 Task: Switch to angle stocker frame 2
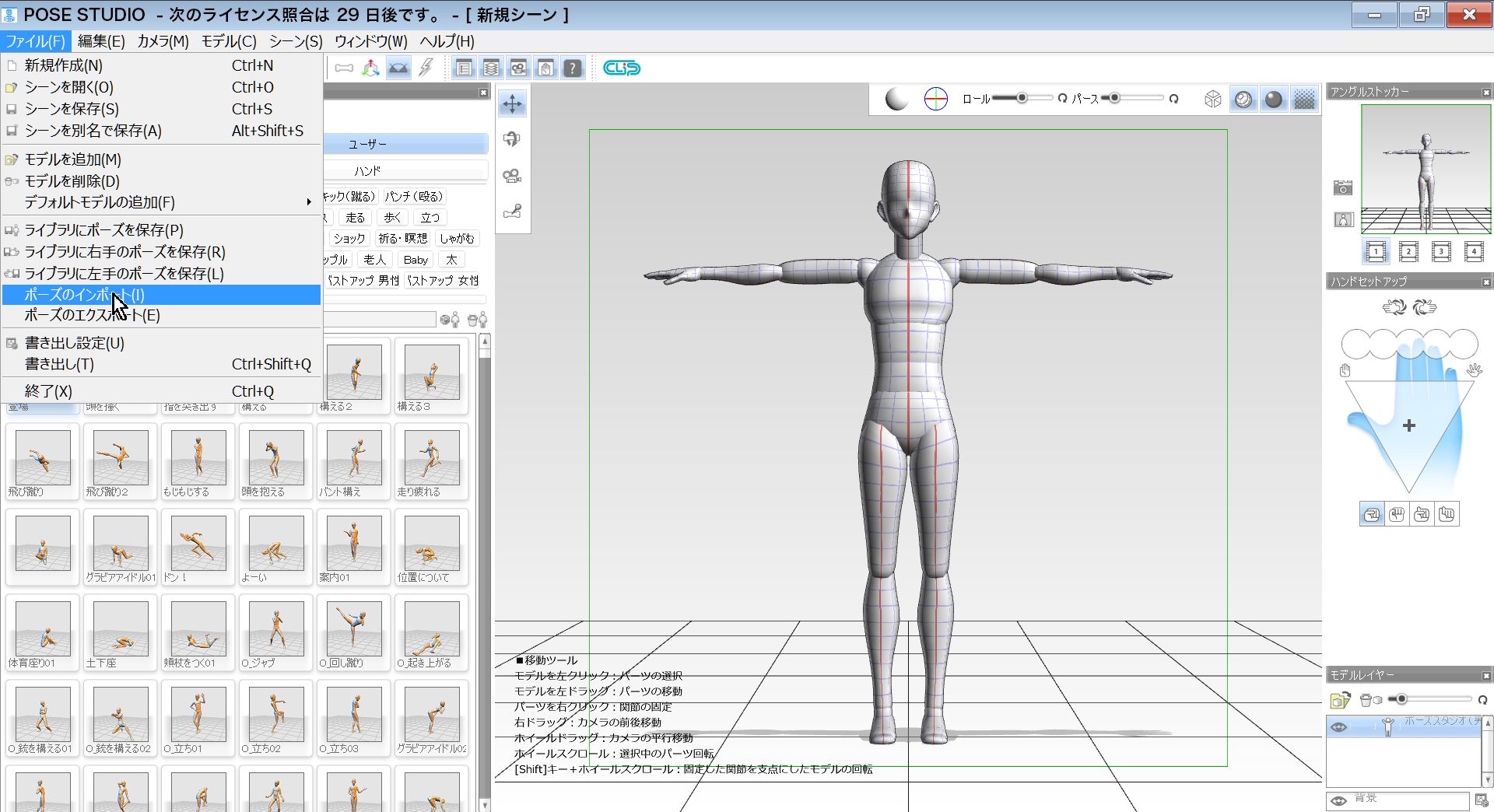pos(1408,252)
